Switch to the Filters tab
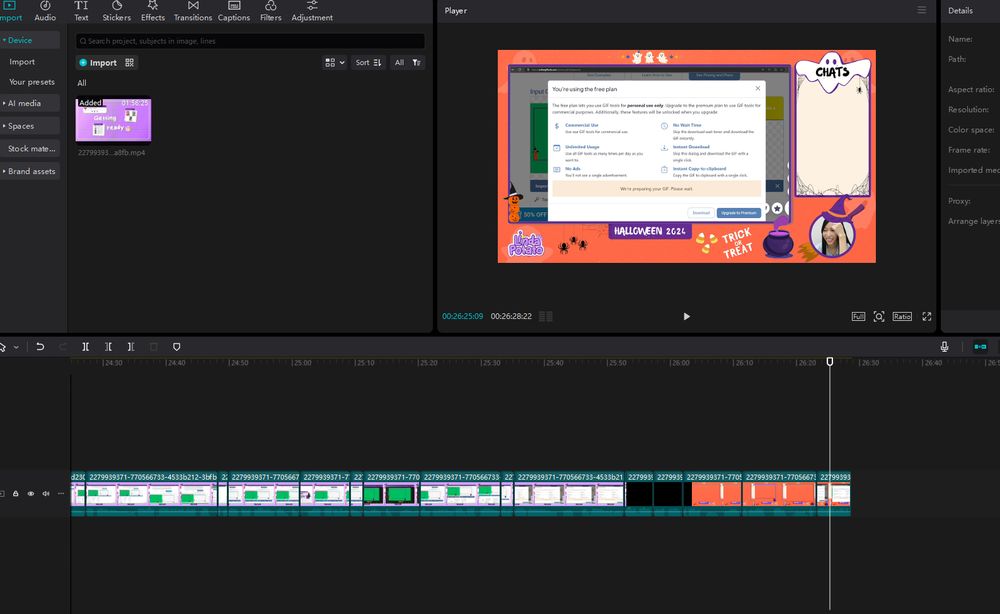Viewport: 1000px width, 614px height. coord(270,11)
